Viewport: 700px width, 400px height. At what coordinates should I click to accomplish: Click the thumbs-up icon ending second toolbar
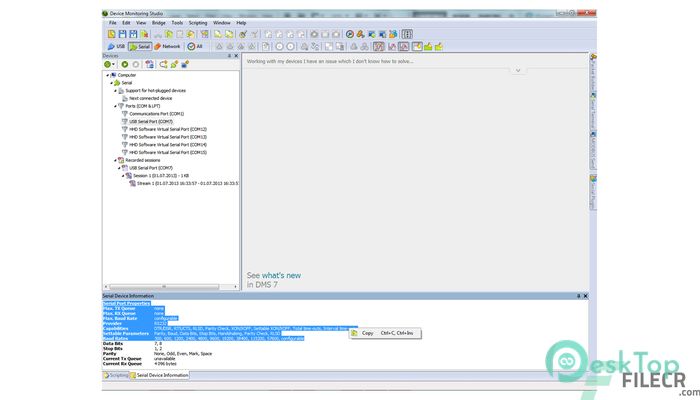(x=439, y=46)
